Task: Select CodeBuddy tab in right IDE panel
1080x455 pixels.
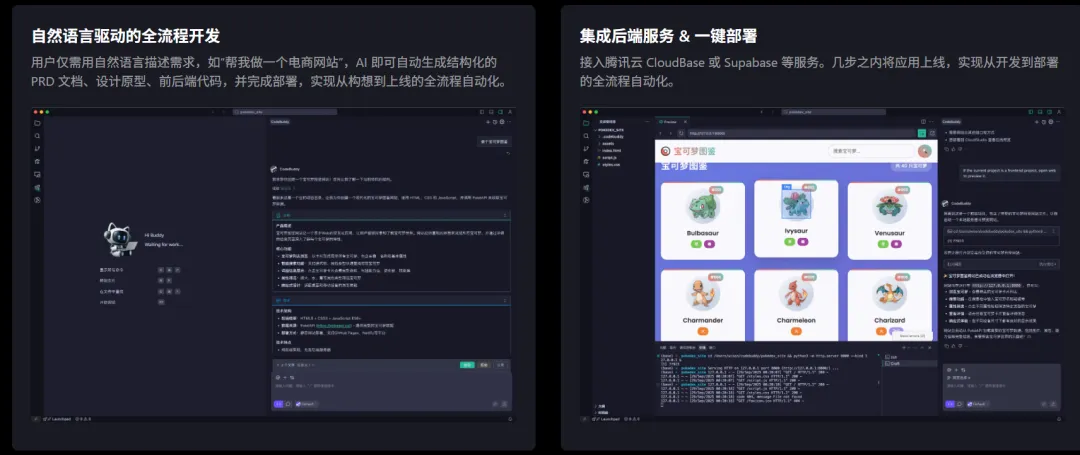Action: [951, 122]
